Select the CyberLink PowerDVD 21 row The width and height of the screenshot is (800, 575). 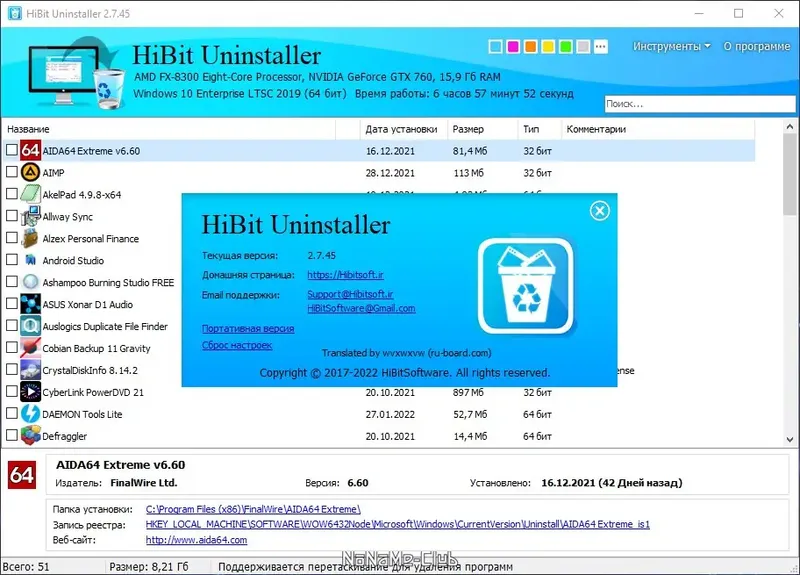[379, 392]
